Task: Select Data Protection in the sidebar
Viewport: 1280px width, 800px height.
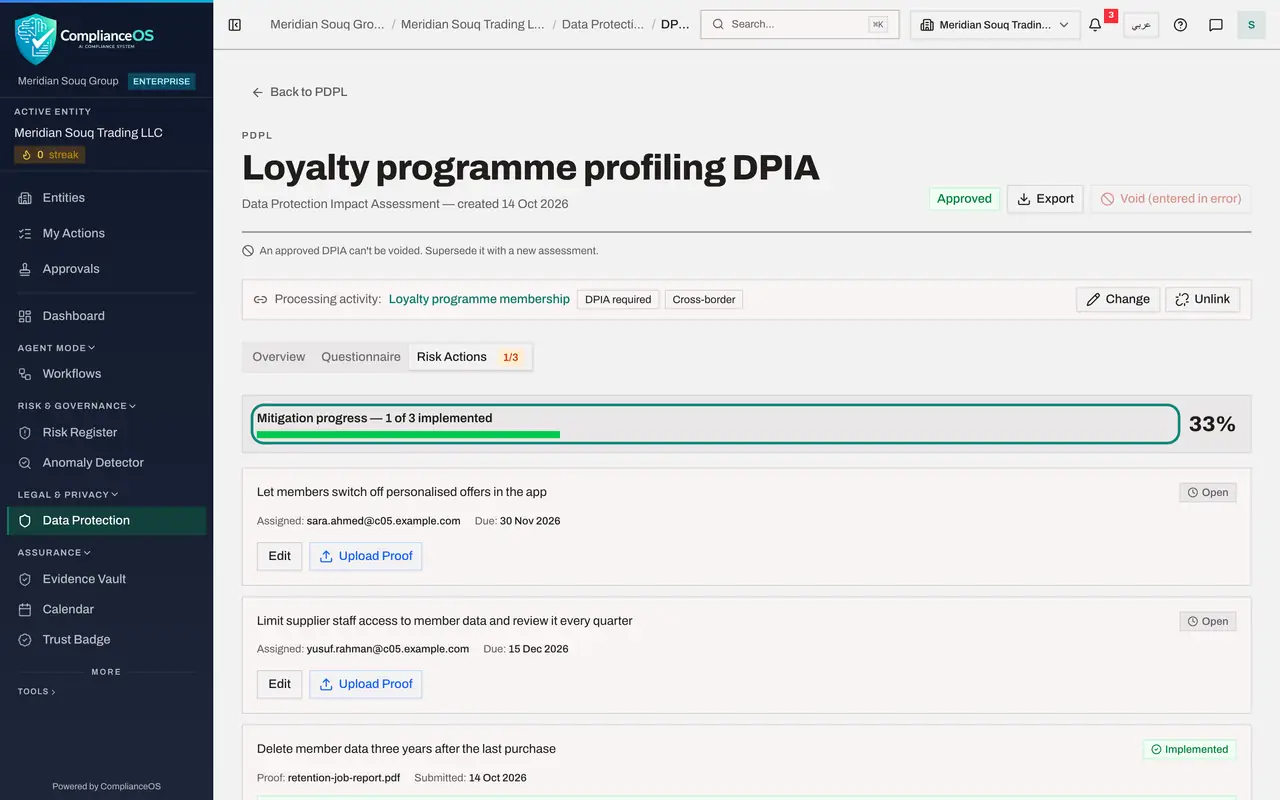Action: 106,521
